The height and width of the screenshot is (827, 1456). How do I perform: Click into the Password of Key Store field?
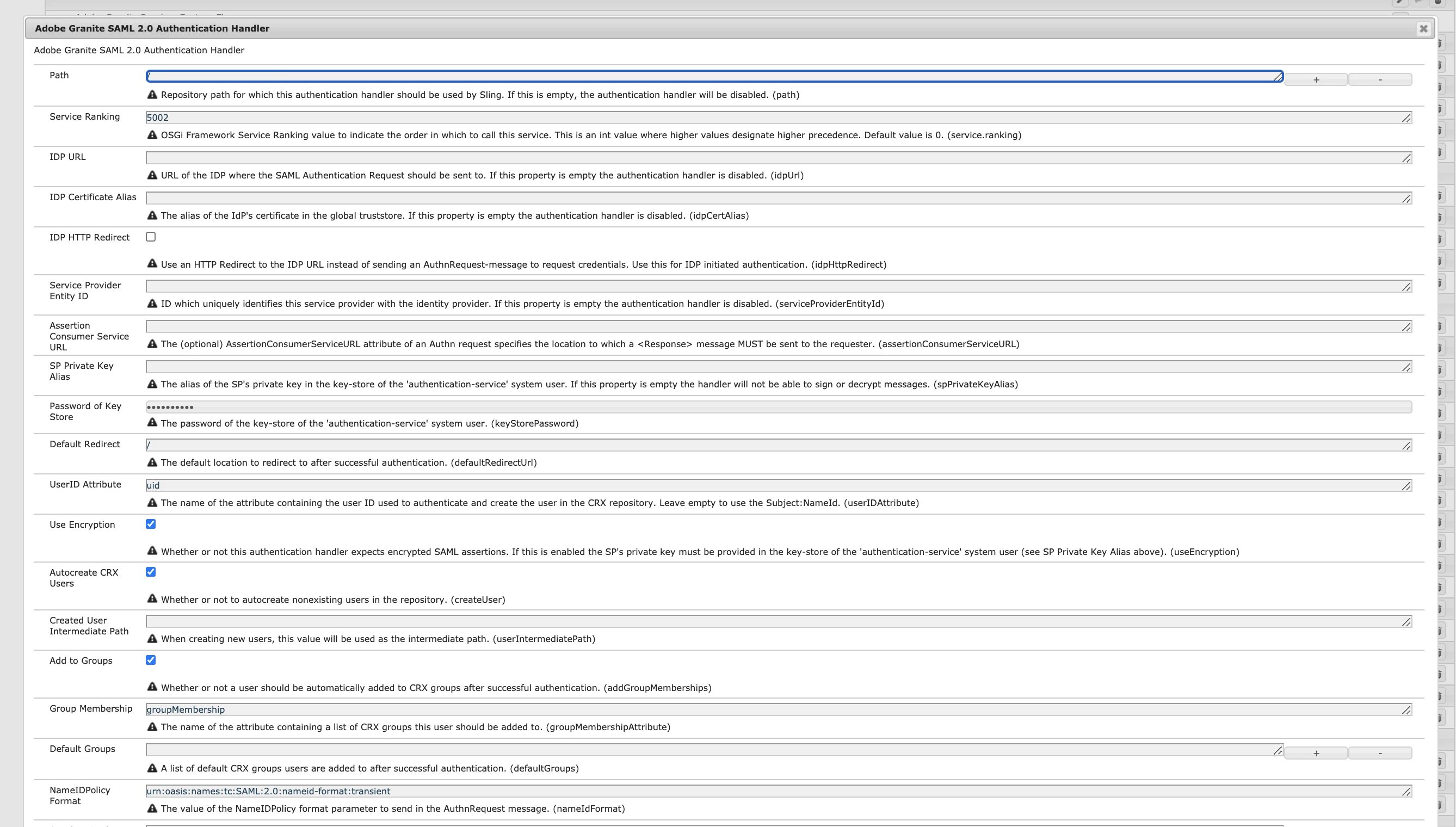coord(778,408)
